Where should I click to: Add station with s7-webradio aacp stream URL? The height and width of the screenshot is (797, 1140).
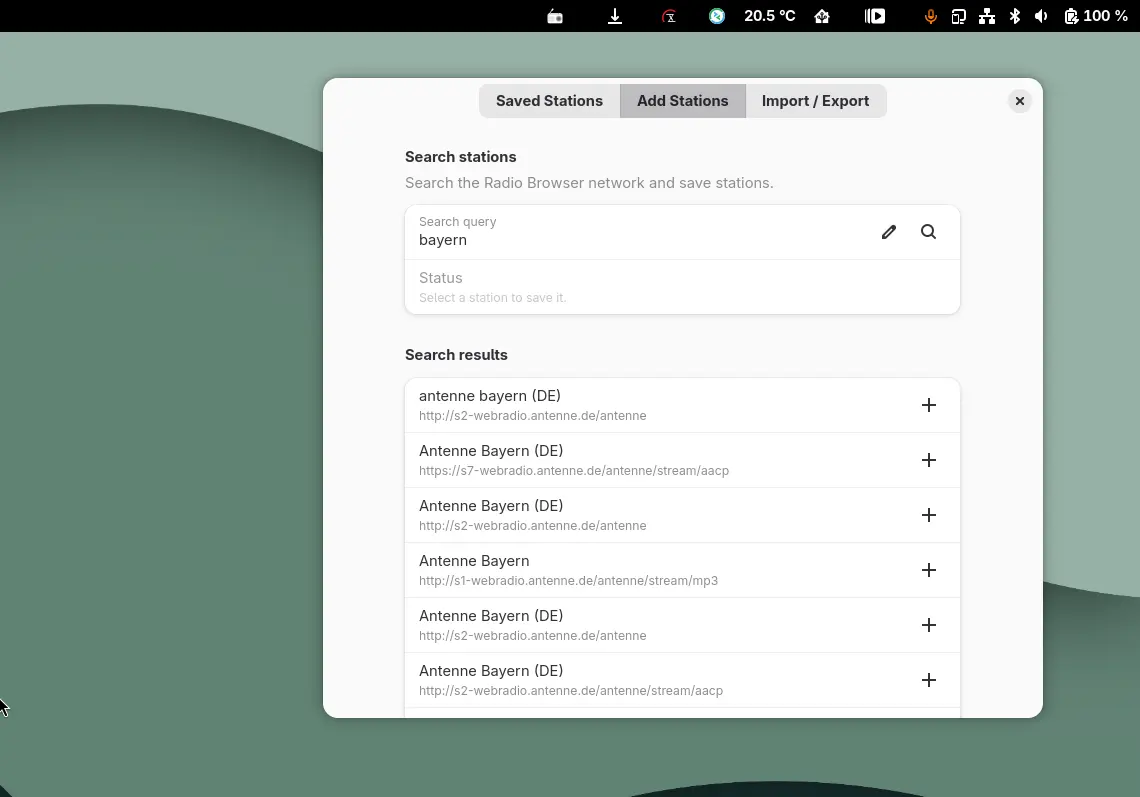pos(928,460)
